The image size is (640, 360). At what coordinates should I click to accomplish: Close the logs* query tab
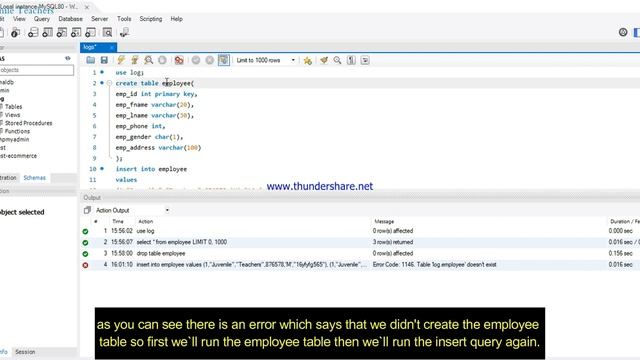111,48
